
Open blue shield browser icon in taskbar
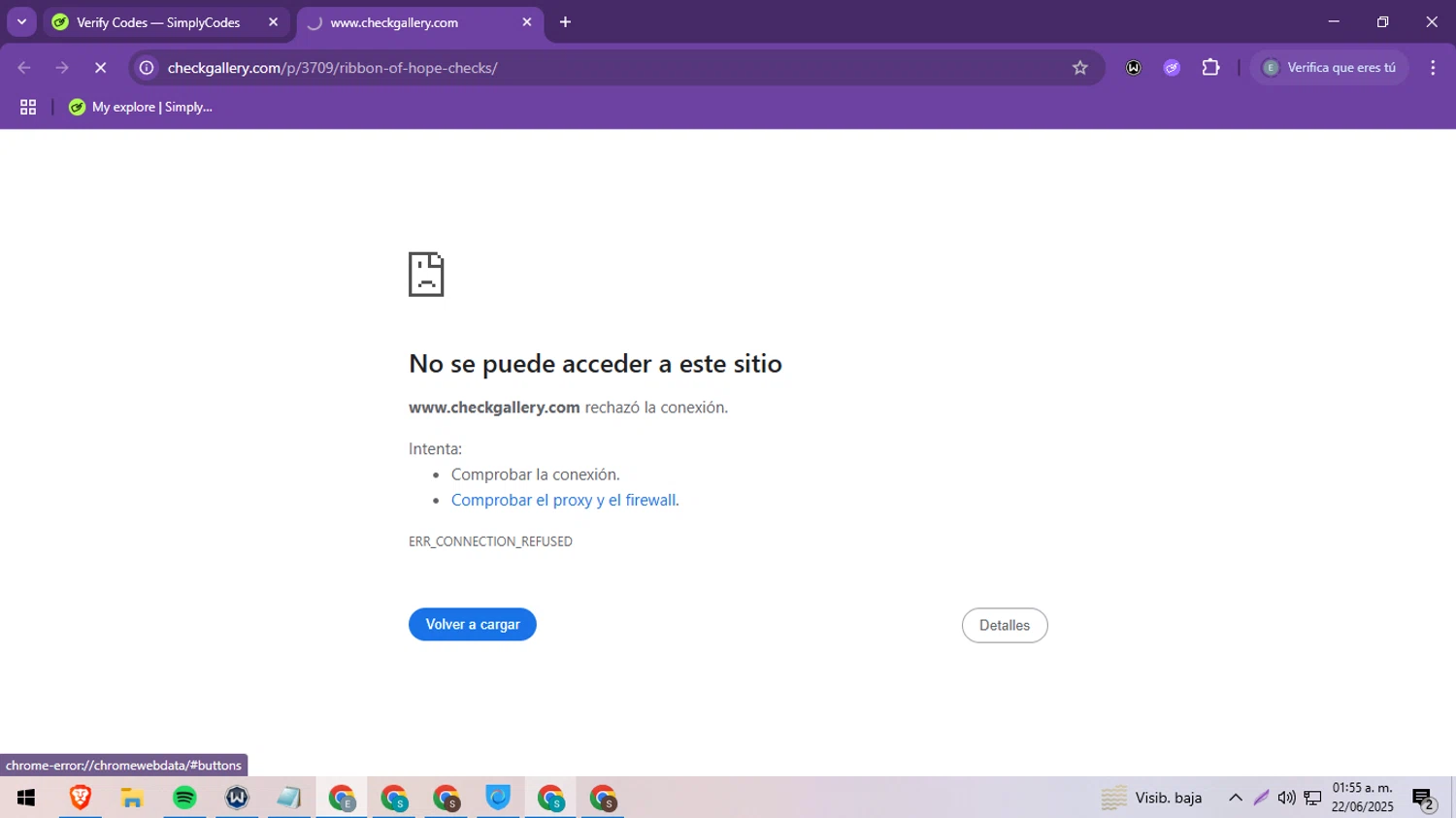(498, 799)
